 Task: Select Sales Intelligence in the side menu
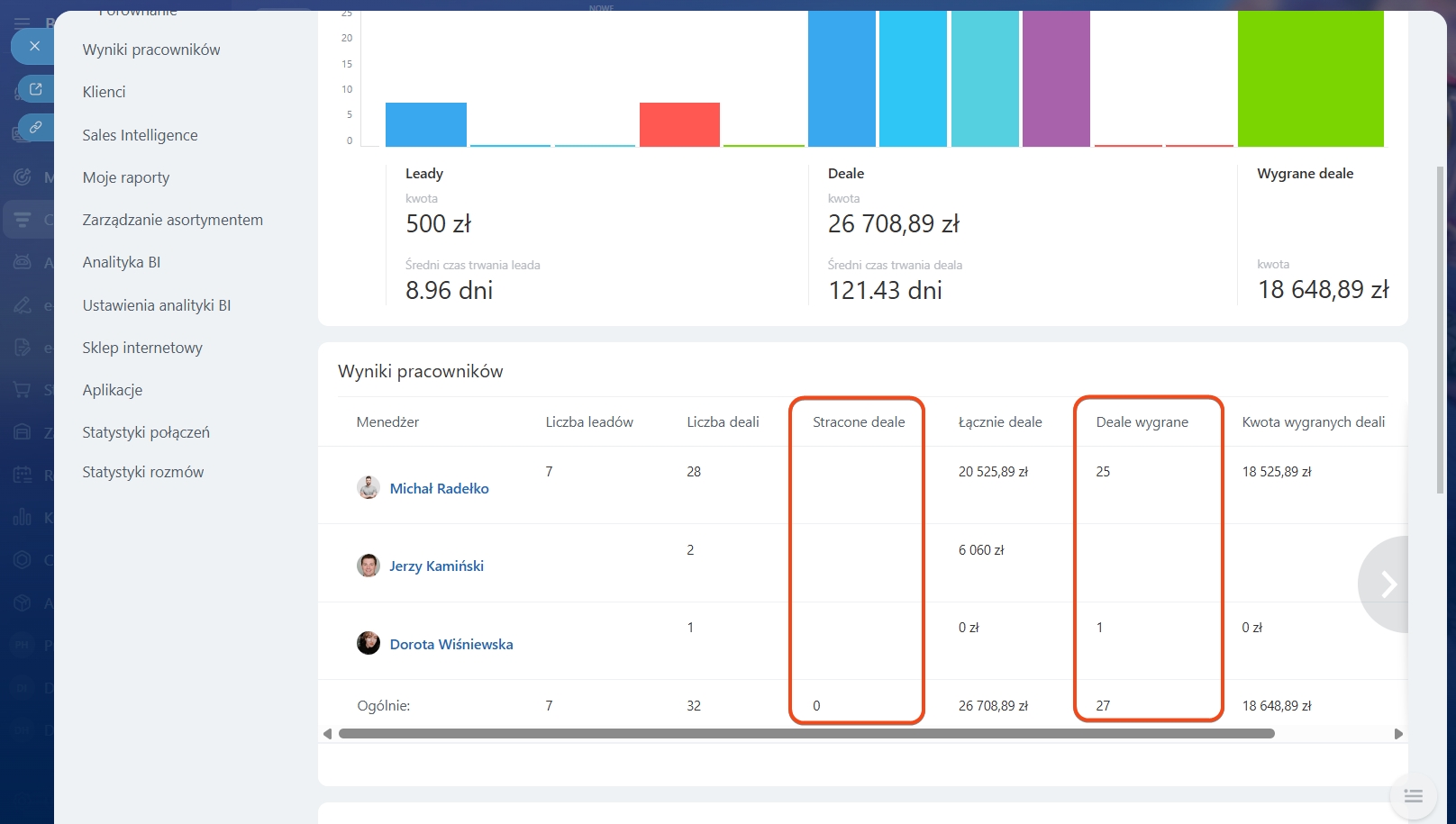pyautogui.click(x=140, y=135)
